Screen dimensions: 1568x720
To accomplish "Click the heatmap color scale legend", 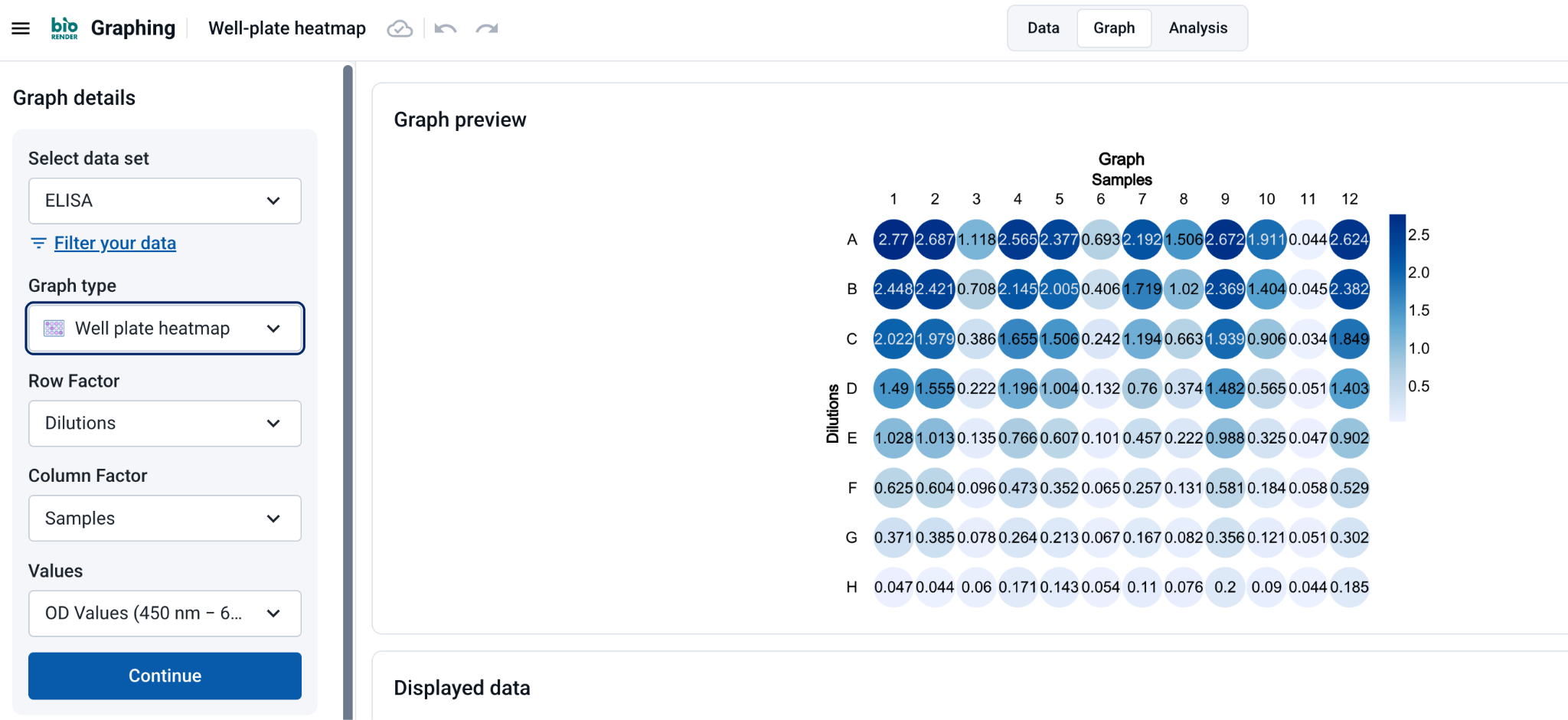I will pos(1397,317).
